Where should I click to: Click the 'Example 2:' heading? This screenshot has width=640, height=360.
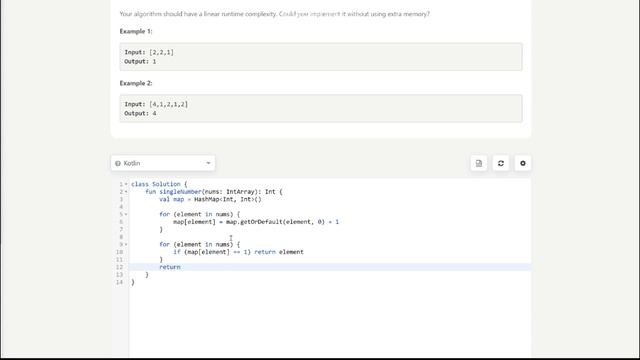point(136,83)
